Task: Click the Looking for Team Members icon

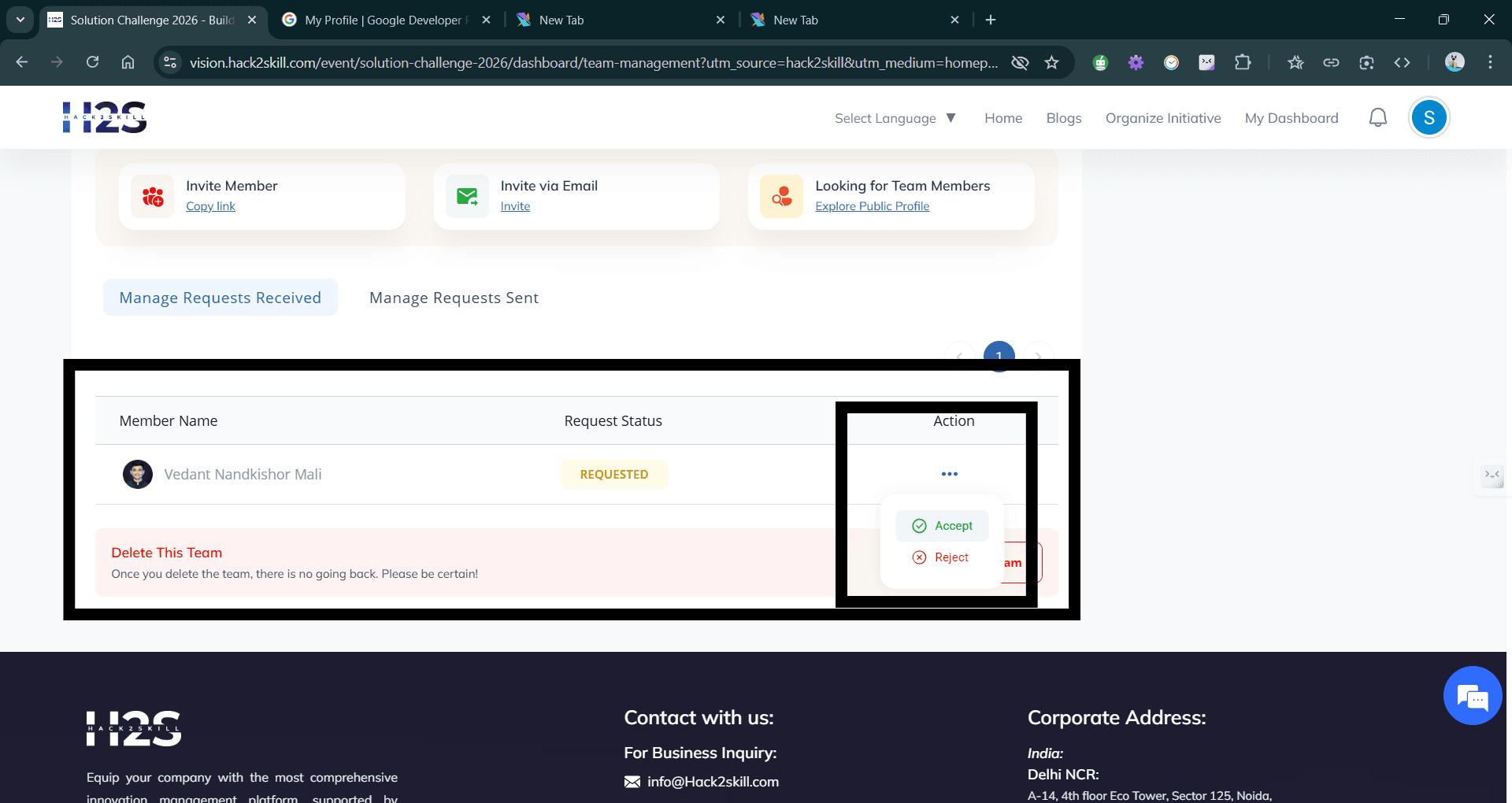Action: pos(781,196)
